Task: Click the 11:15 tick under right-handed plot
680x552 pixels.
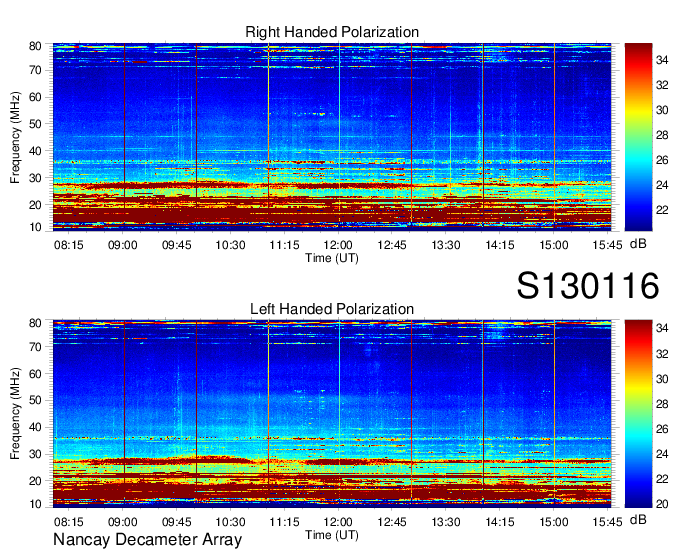Action: [x=284, y=245]
